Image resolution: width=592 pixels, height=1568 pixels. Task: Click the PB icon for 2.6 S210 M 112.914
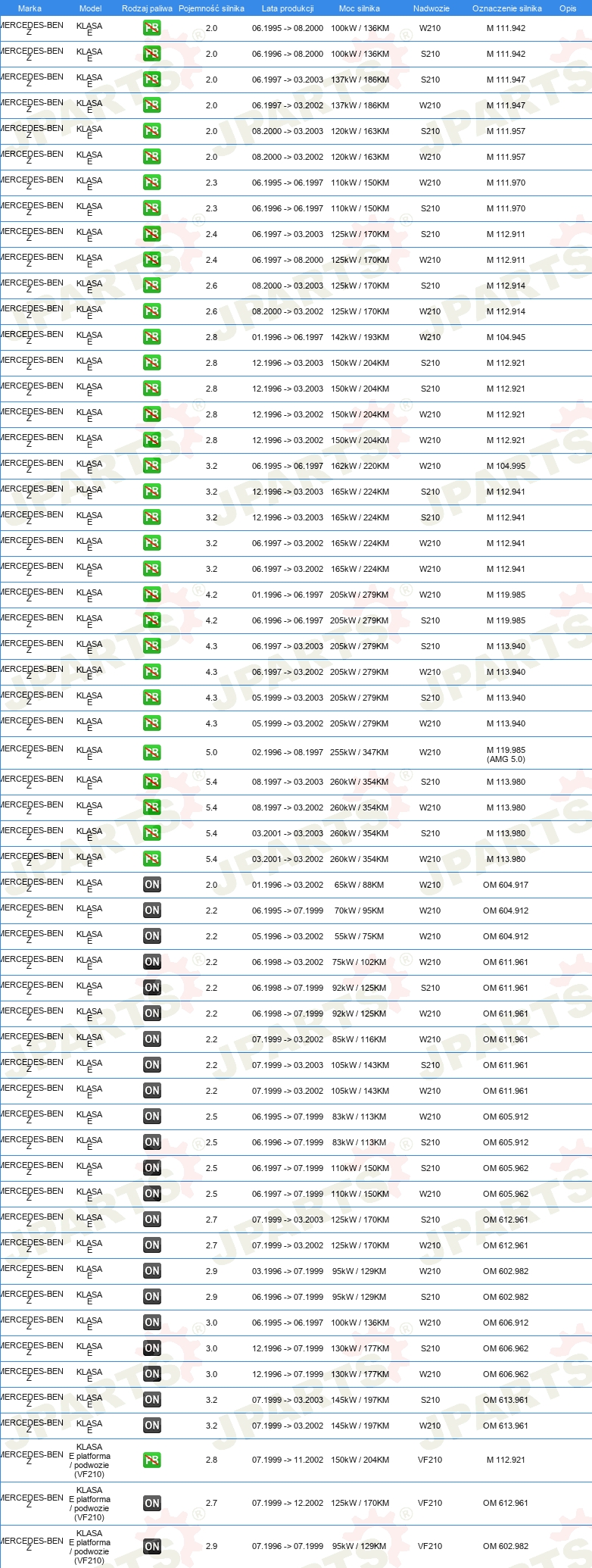[x=152, y=286]
